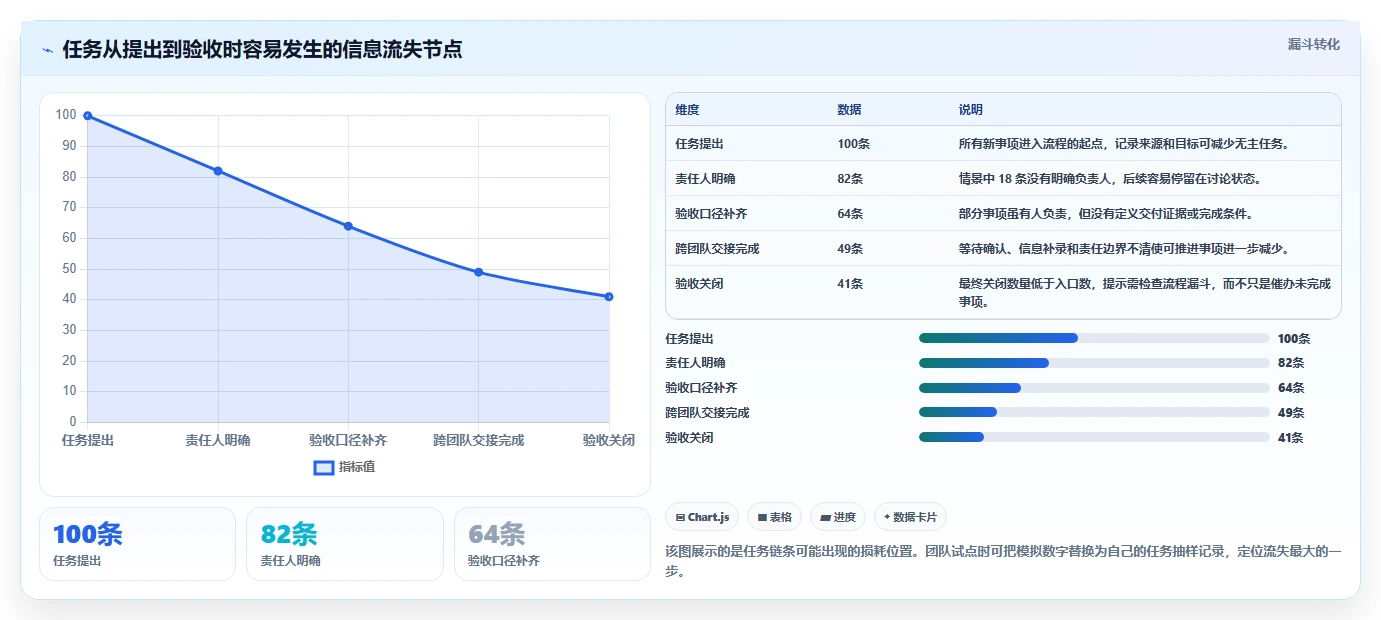Click the chart point at 任务提出 (100)
The image size is (1381, 620).
click(x=88, y=116)
